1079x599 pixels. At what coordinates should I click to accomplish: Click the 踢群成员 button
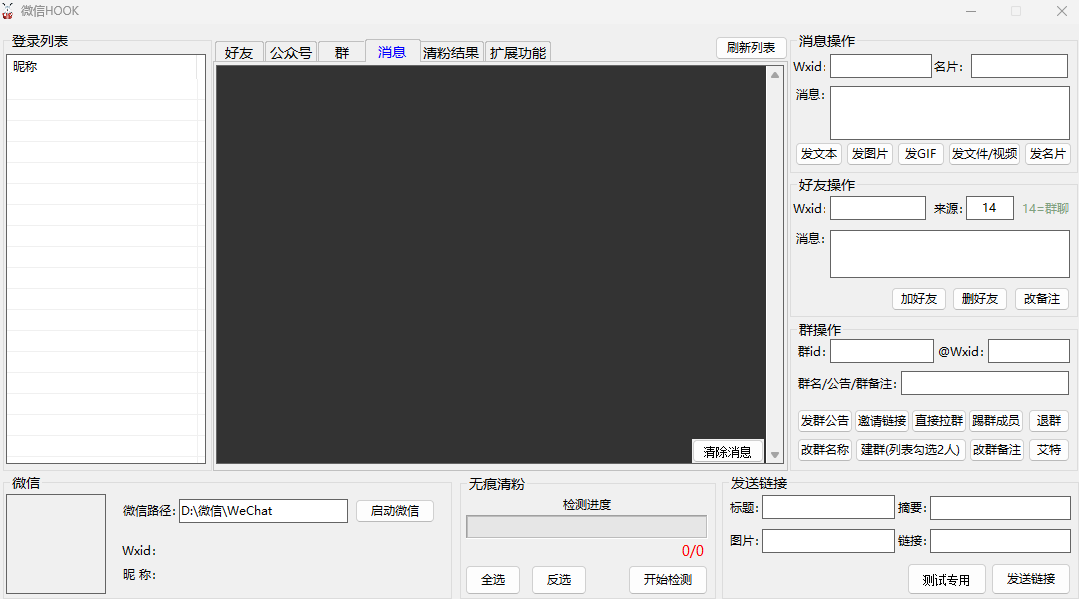coord(996,421)
